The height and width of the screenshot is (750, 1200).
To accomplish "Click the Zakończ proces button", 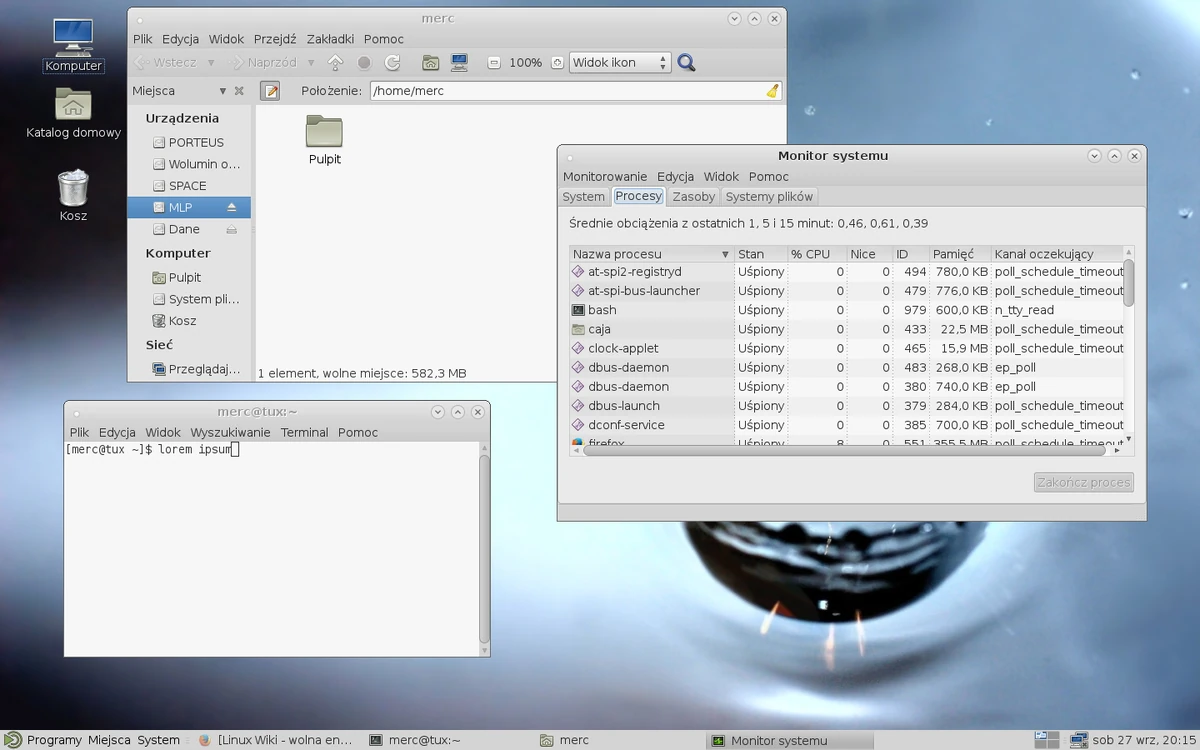I will [1083, 482].
